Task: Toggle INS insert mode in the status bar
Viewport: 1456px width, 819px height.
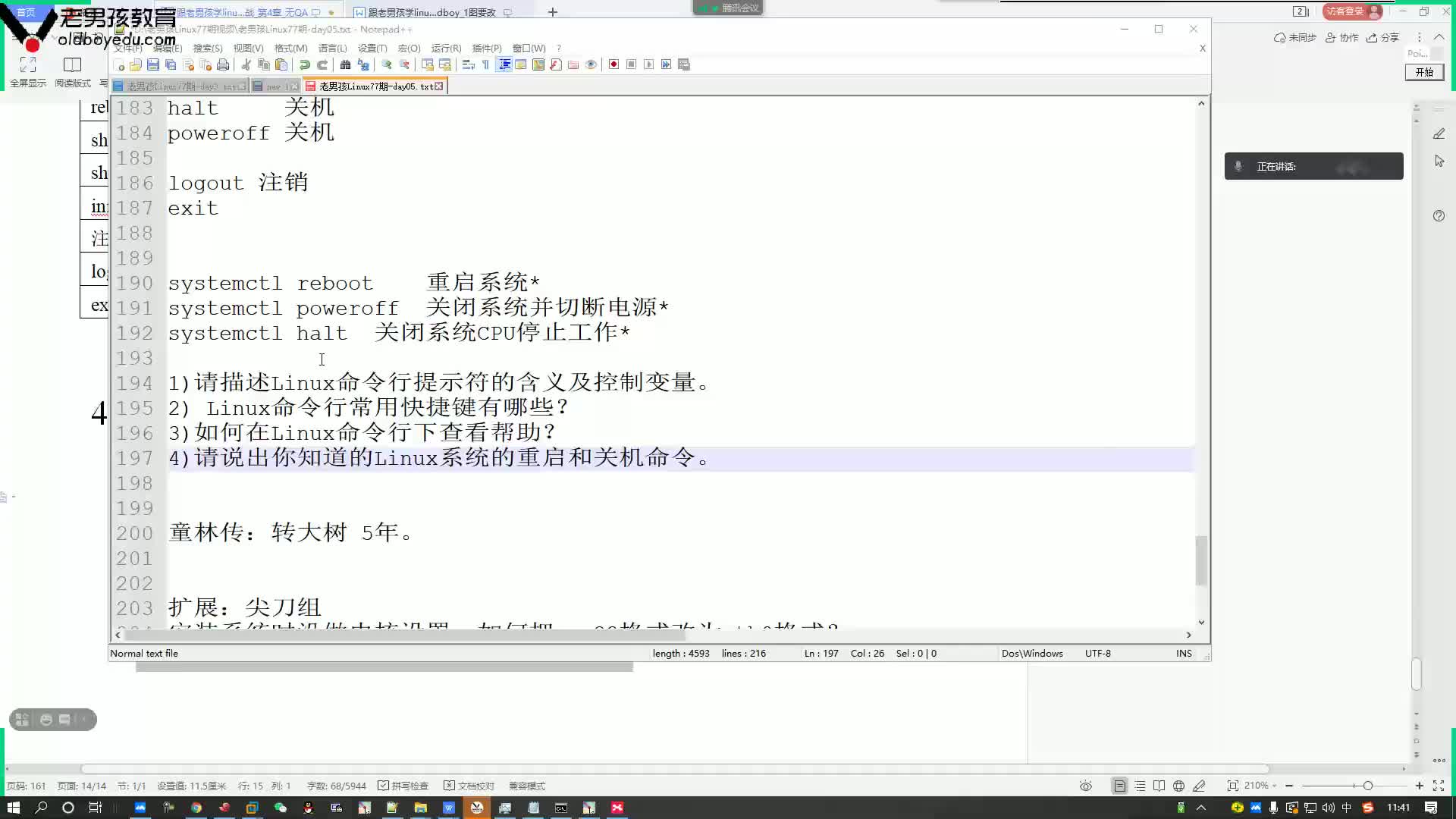Action: tap(1184, 653)
